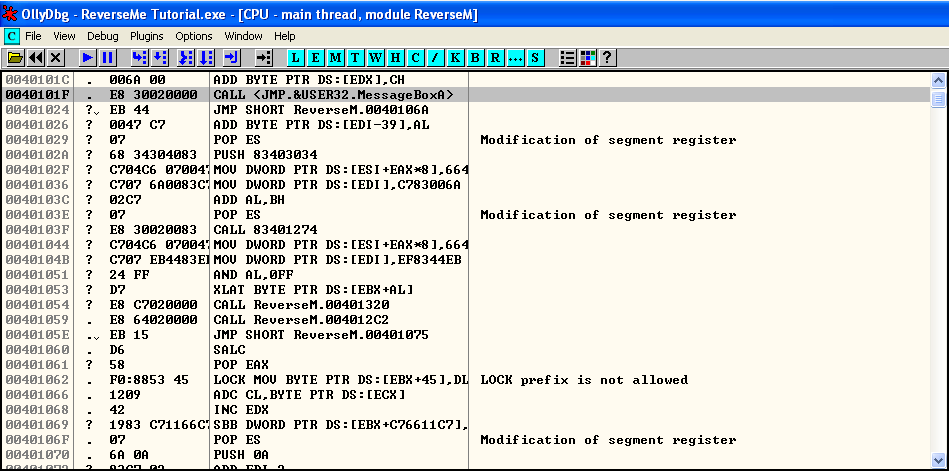Open the Help menu
Image resolution: width=949 pixels, height=471 pixels.
(284, 36)
